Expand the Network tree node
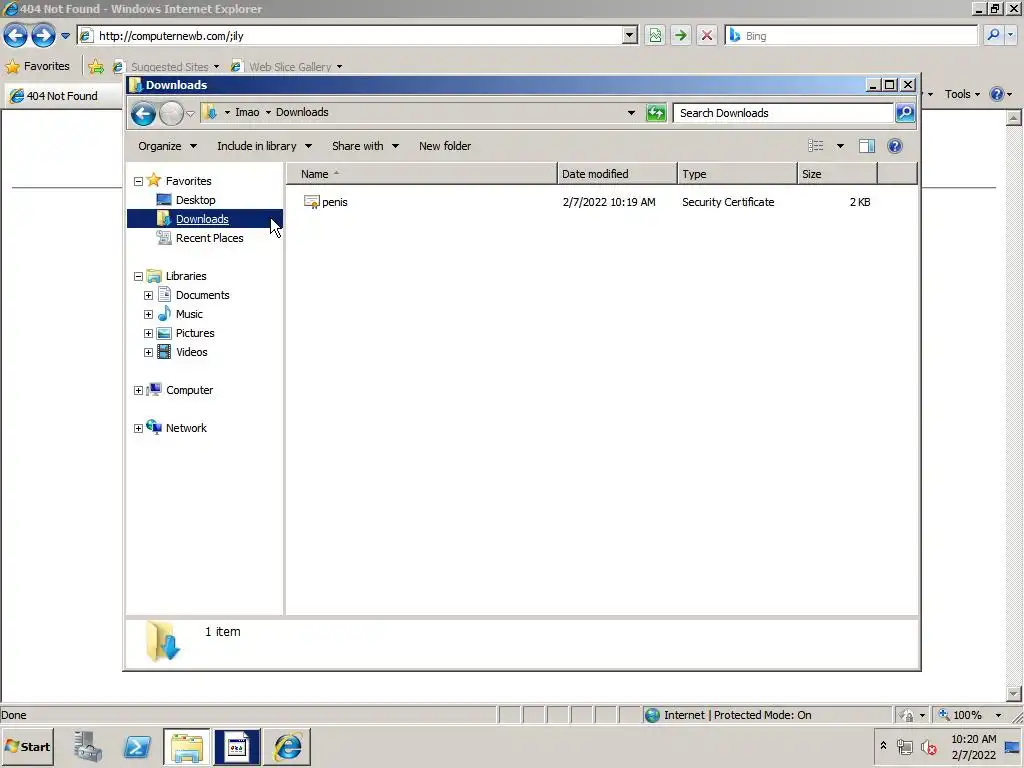This screenshot has width=1024, height=768. click(x=138, y=429)
